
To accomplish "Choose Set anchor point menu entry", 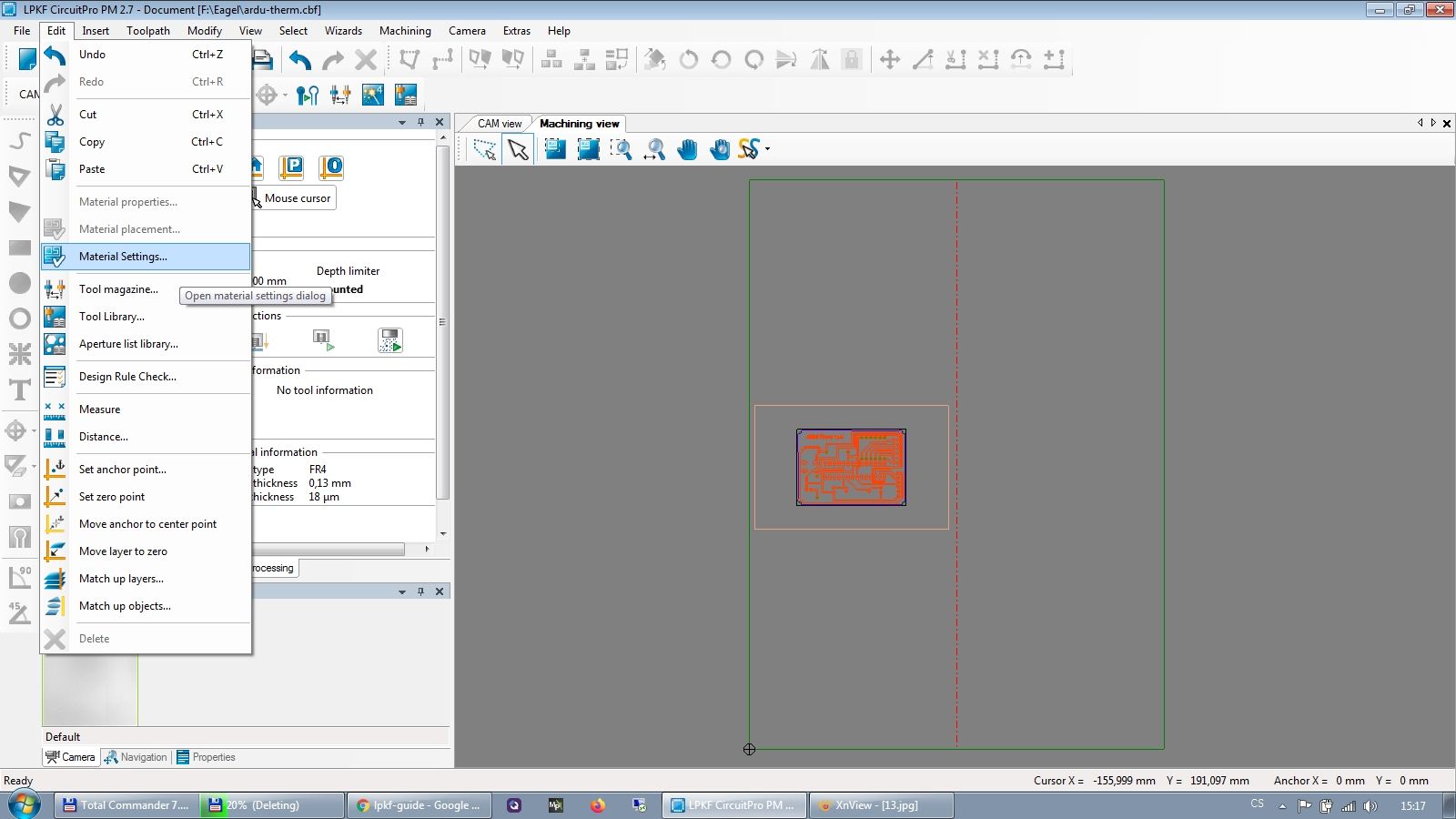I will tap(146, 470).
